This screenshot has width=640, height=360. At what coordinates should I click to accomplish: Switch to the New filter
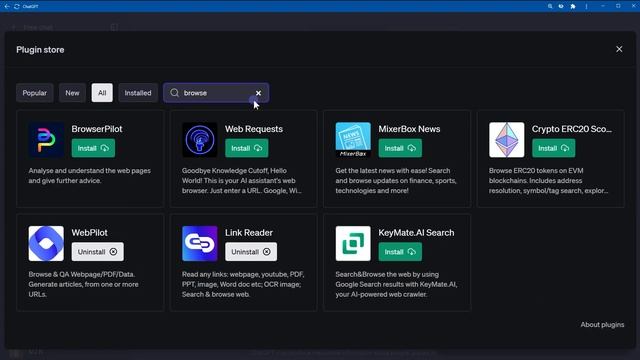pyautogui.click(x=72, y=93)
